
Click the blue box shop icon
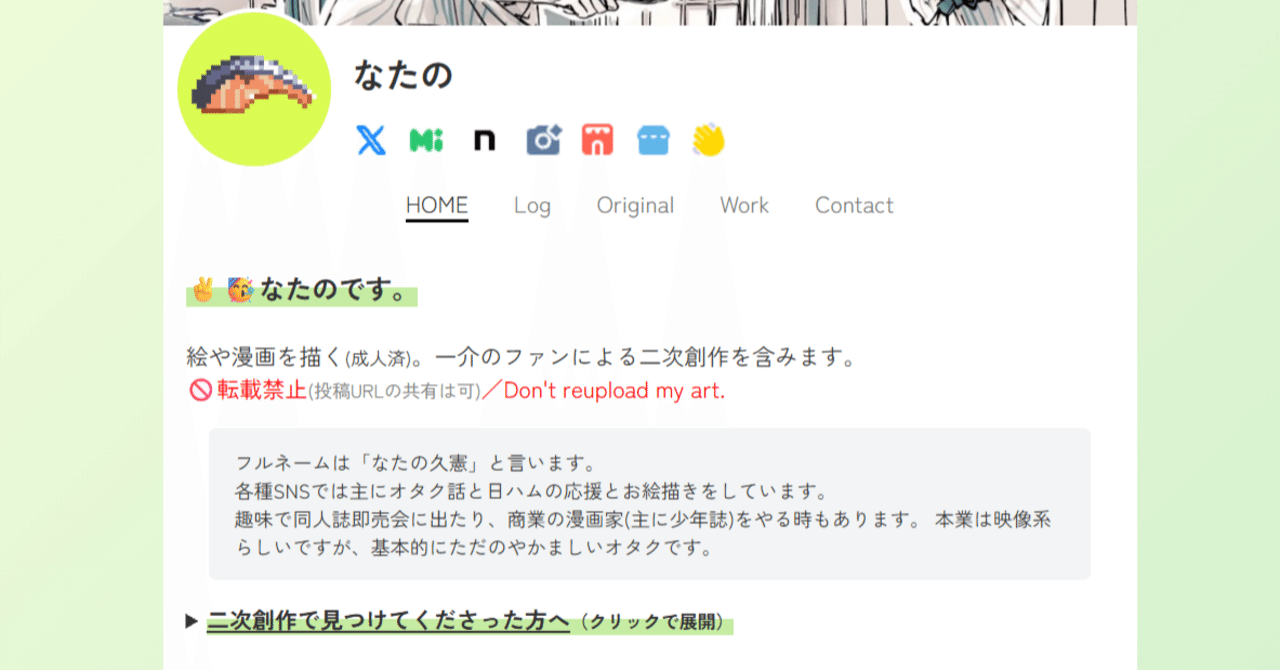pyautogui.click(x=652, y=140)
